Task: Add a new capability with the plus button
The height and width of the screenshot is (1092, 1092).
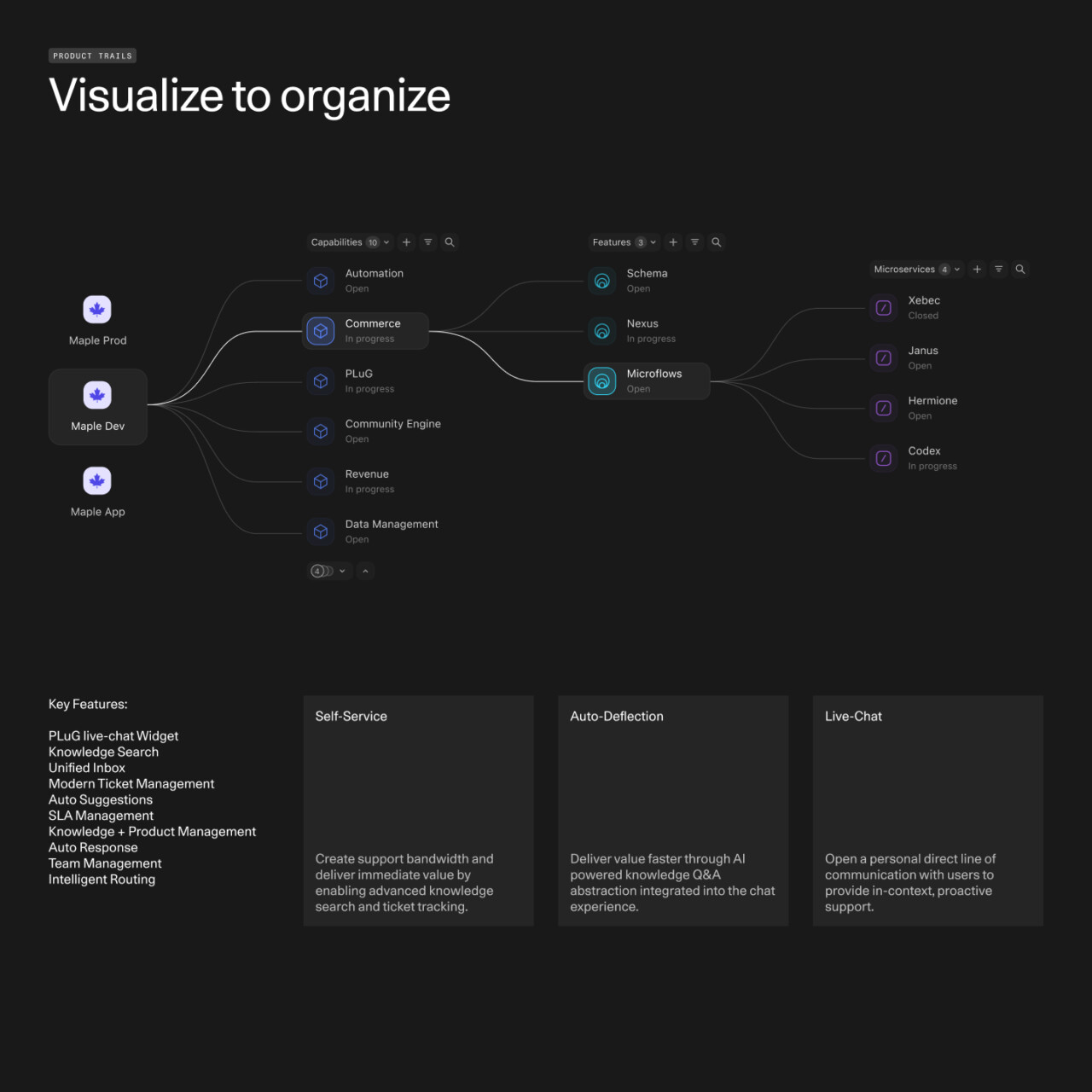Action: [x=406, y=242]
